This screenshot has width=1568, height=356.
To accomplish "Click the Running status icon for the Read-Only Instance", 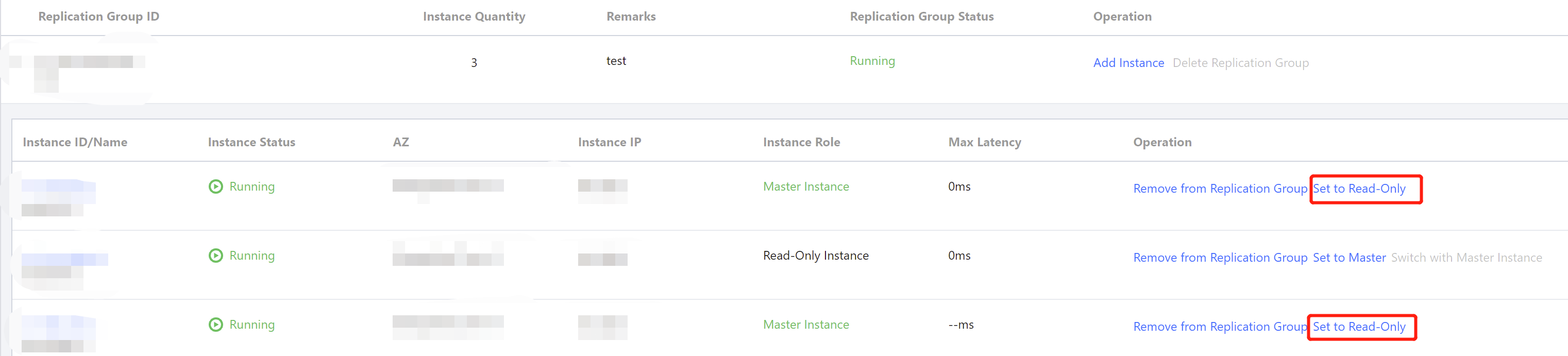I will 215,256.
